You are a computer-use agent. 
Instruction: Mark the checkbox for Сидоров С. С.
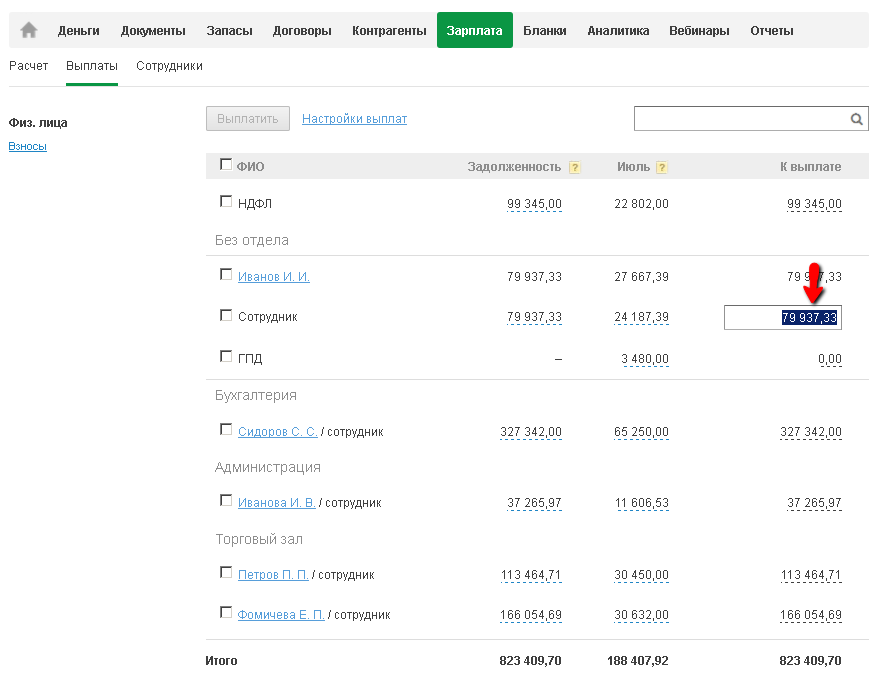pos(225,430)
